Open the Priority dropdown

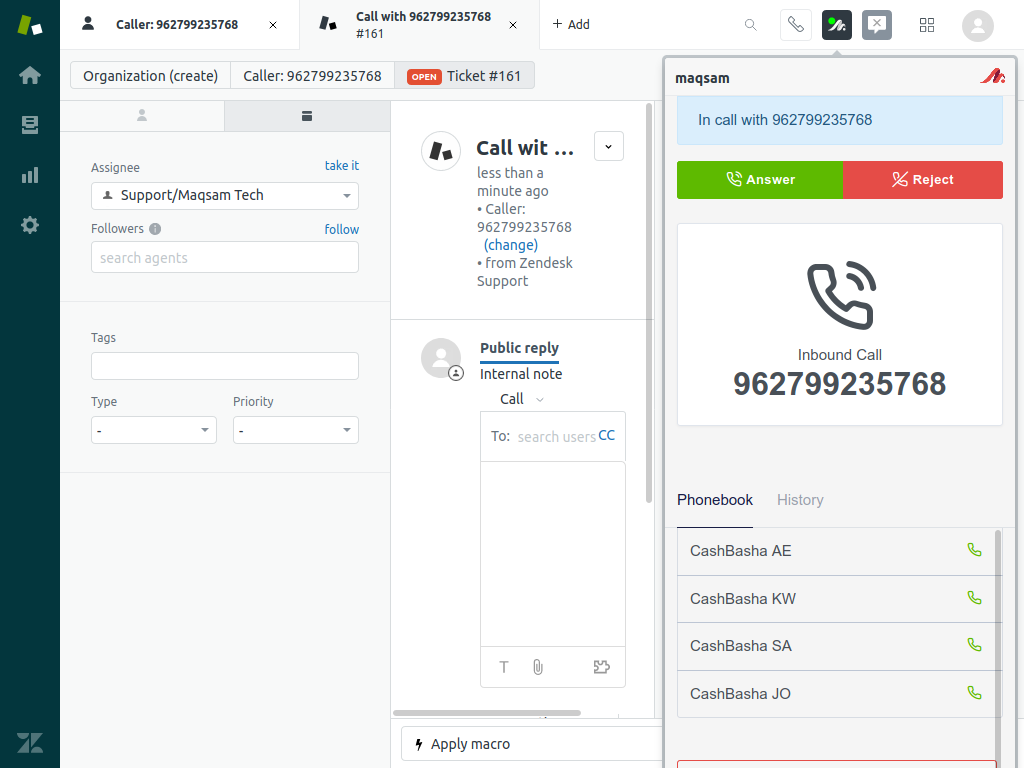point(296,430)
